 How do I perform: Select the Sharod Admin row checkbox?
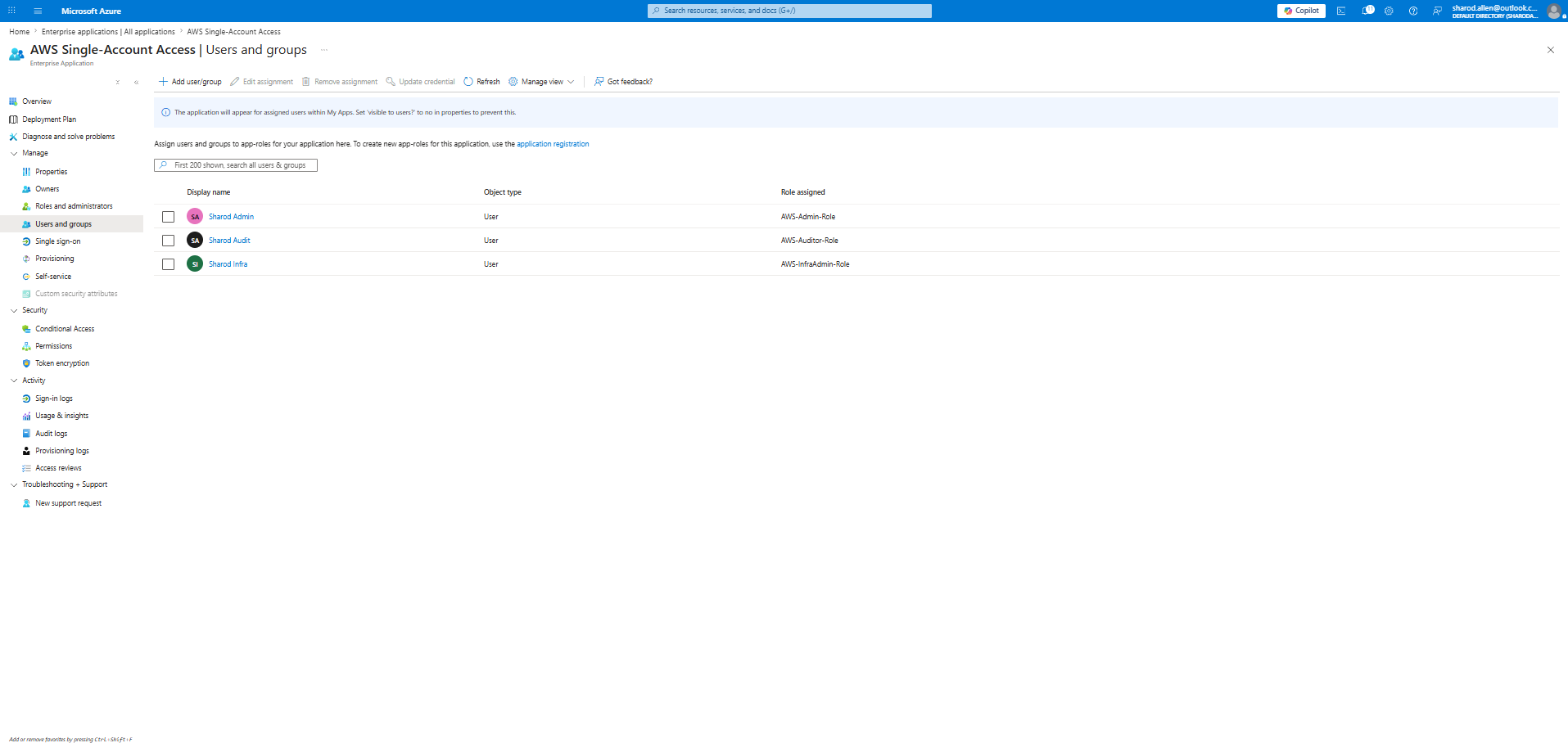[x=168, y=217]
